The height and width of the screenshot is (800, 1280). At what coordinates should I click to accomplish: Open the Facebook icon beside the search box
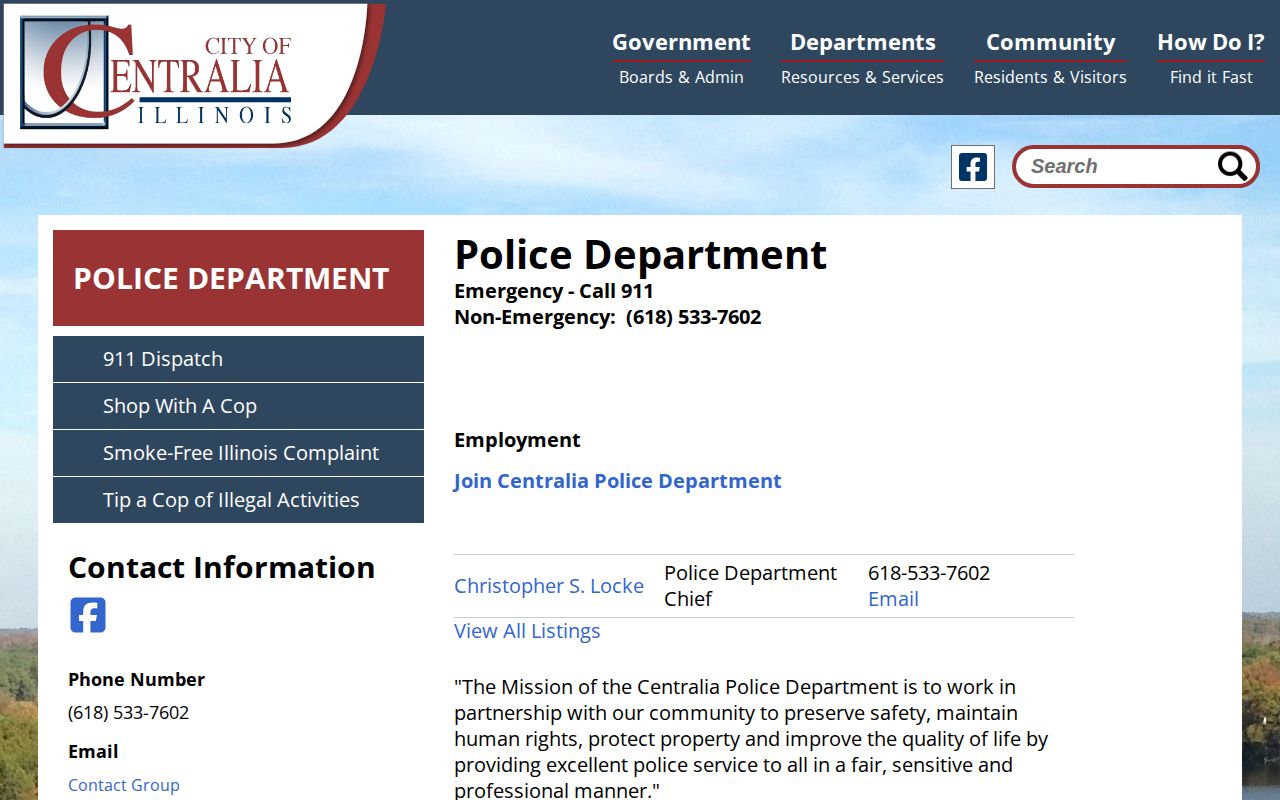[973, 167]
